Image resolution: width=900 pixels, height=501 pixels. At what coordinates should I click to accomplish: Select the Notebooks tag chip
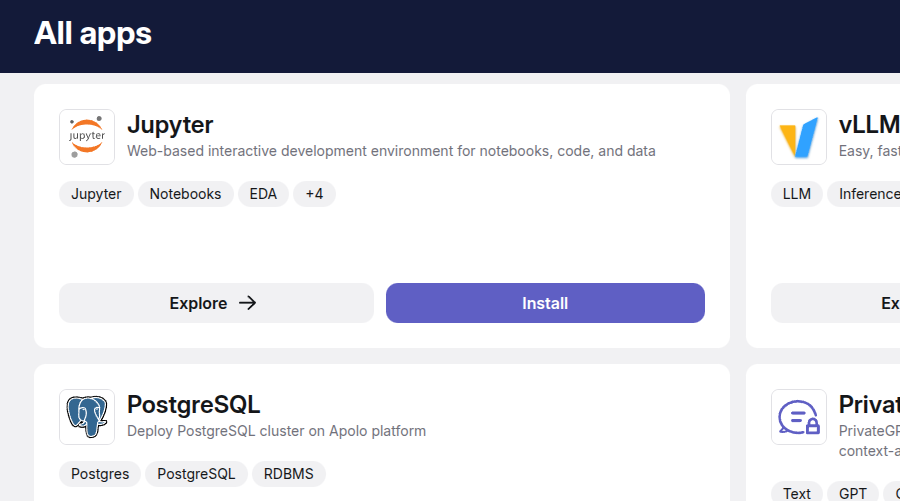pos(185,194)
